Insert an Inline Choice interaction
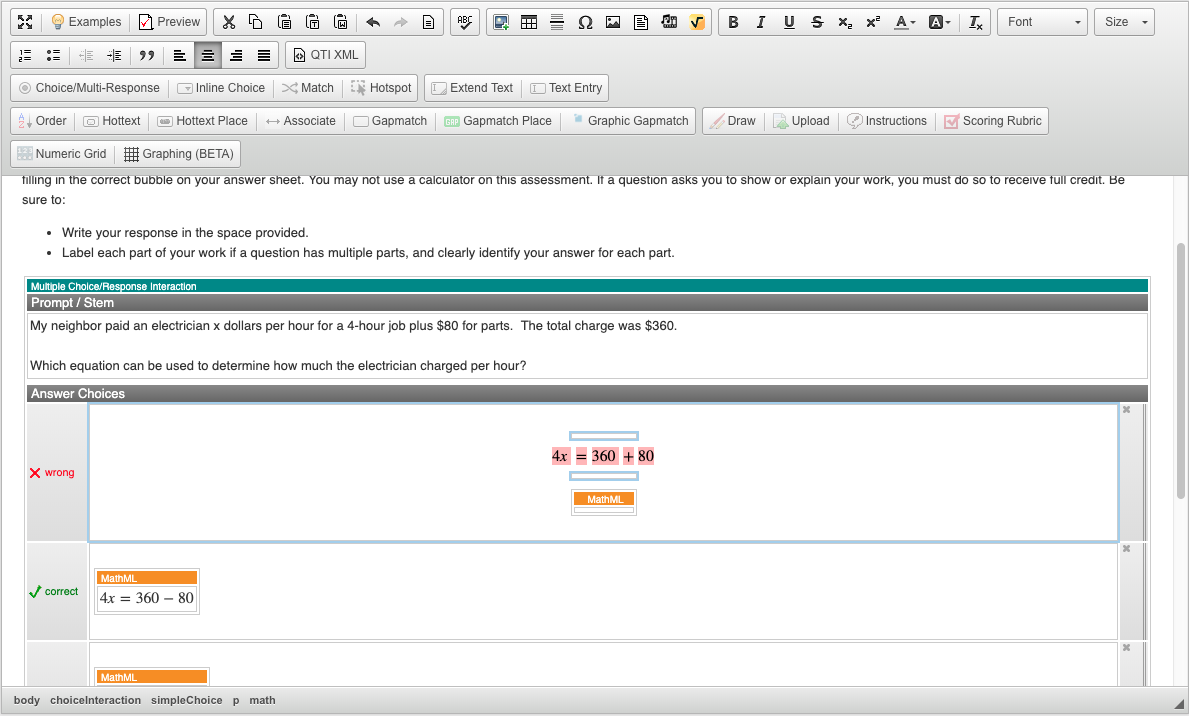The image size is (1189, 716). (221, 88)
